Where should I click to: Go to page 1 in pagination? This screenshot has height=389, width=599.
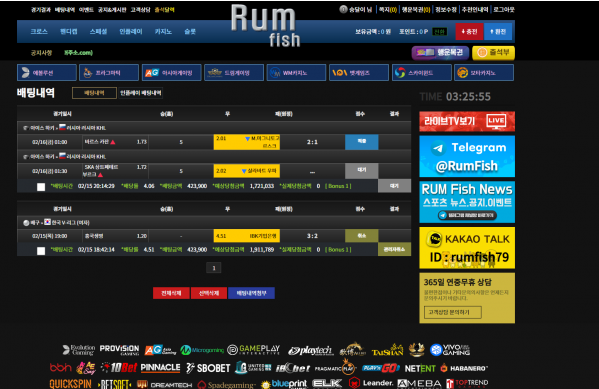click(214, 268)
